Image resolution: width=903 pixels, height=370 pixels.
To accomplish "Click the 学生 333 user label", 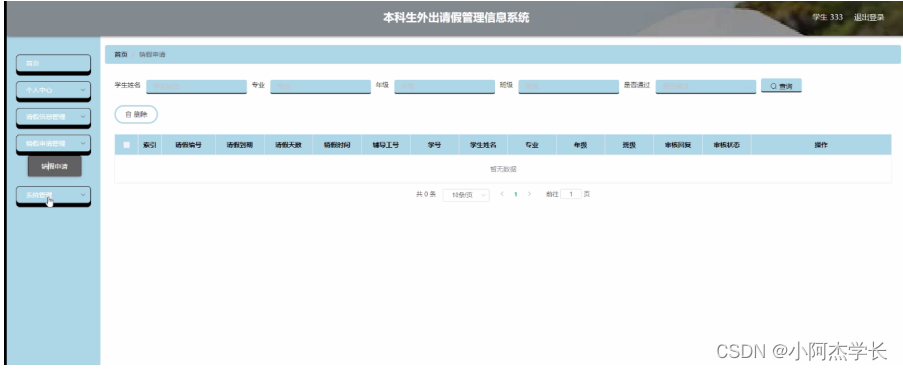I will click(x=828, y=17).
